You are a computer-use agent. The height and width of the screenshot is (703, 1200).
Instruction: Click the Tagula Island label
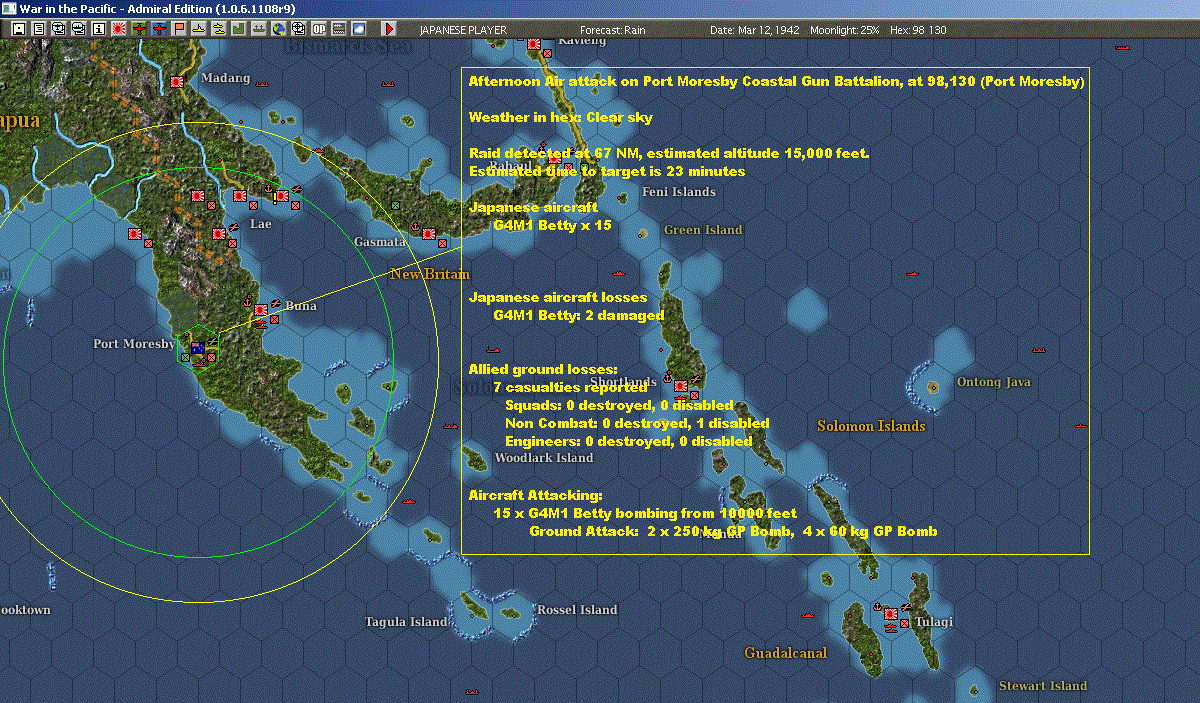406,622
